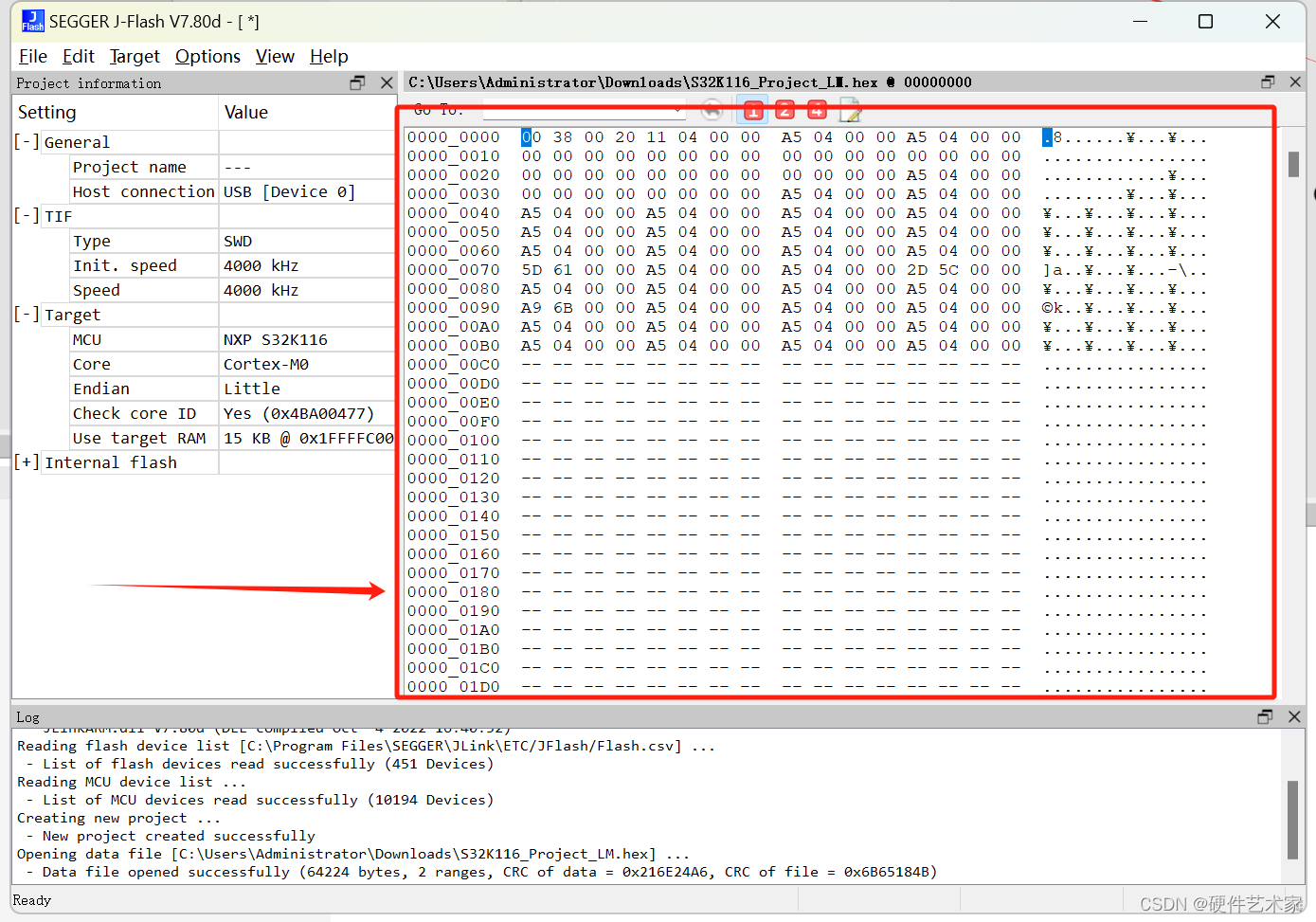
Task: Open the Edit menu
Action: tap(79, 57)
